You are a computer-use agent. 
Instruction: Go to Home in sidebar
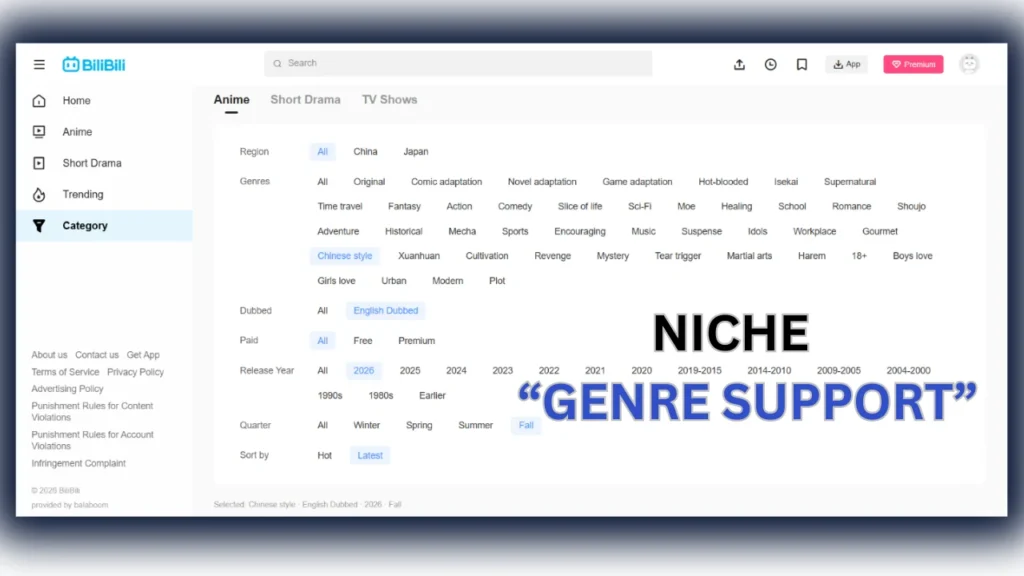coord(76,101)
